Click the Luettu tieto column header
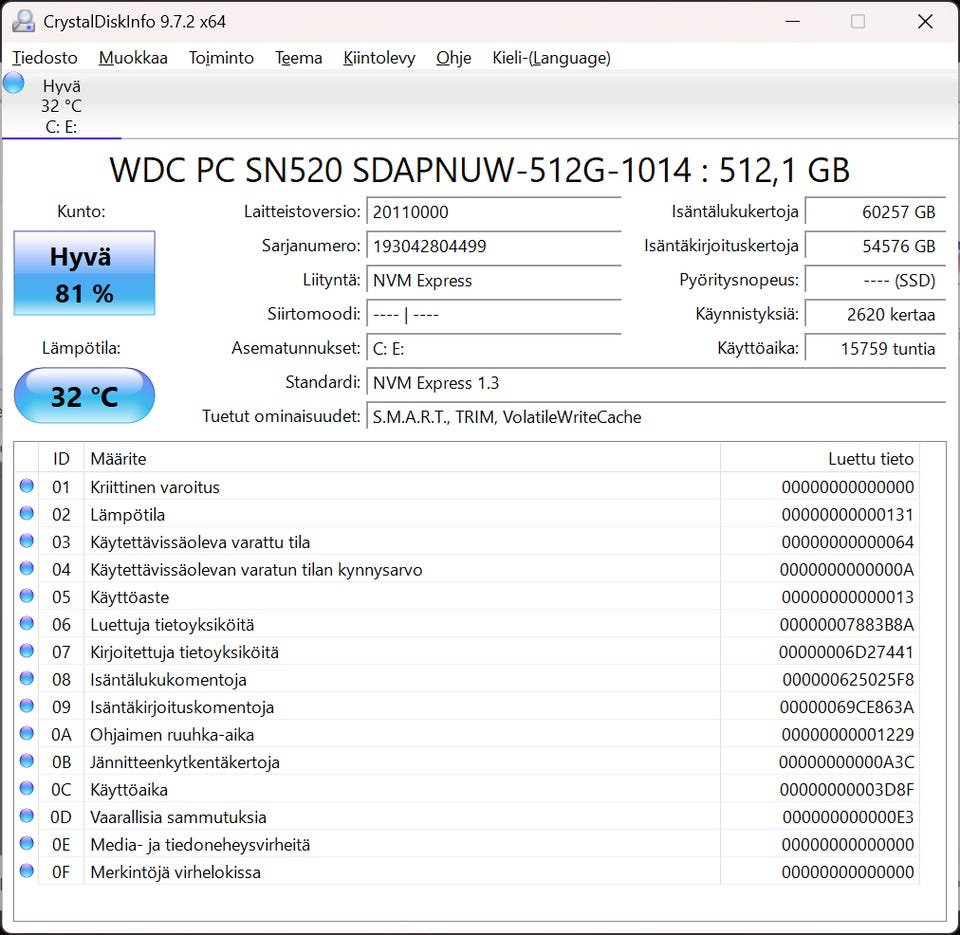The height and width of the screenshot is (935, 960). [x=820, y=459]
